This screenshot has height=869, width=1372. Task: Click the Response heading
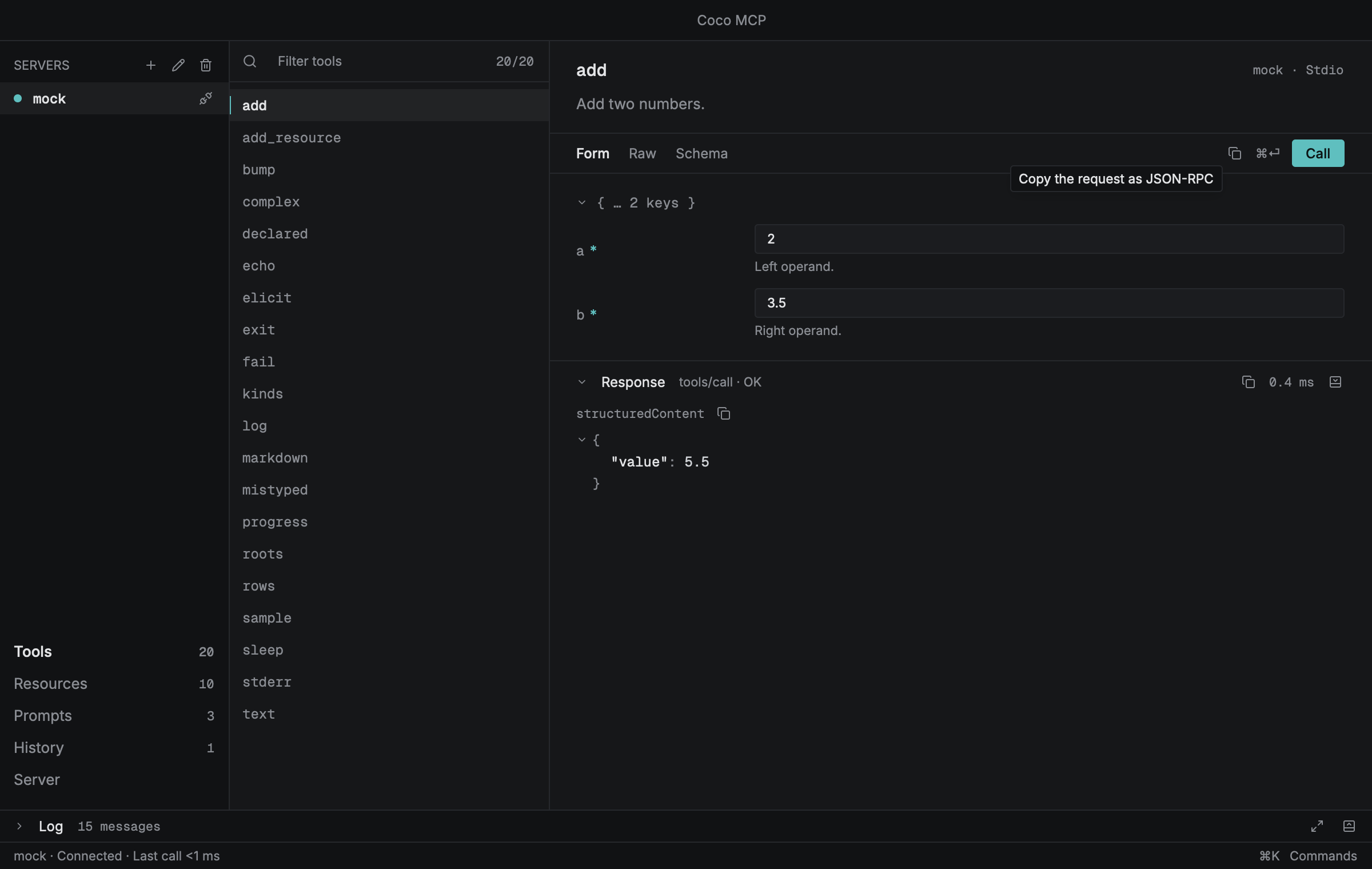point(633,382)
